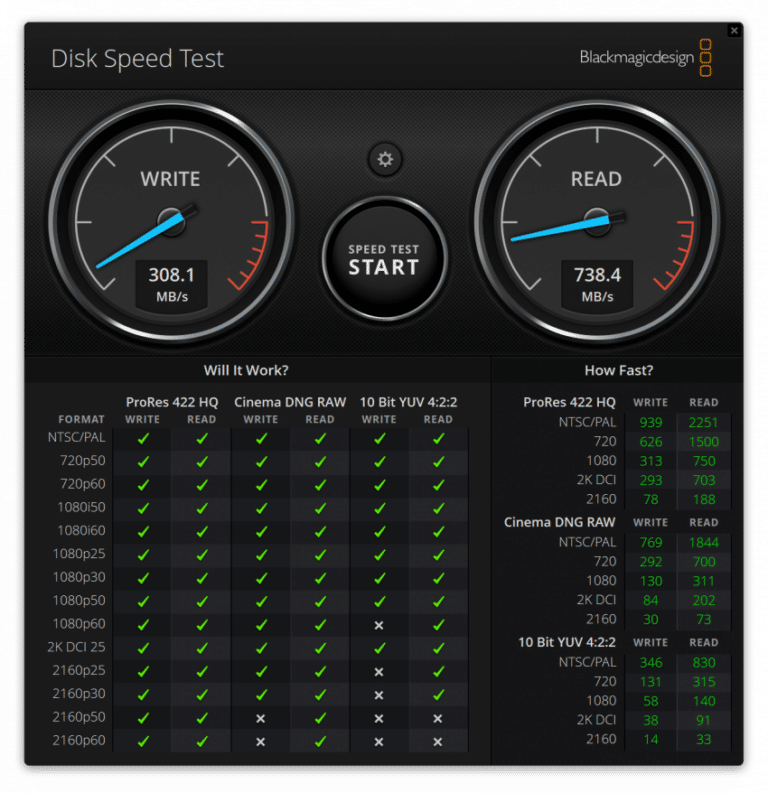Click the Cinema DNG 1080 read value 311
Screen dimensions: 768x793
pos(704,581)
